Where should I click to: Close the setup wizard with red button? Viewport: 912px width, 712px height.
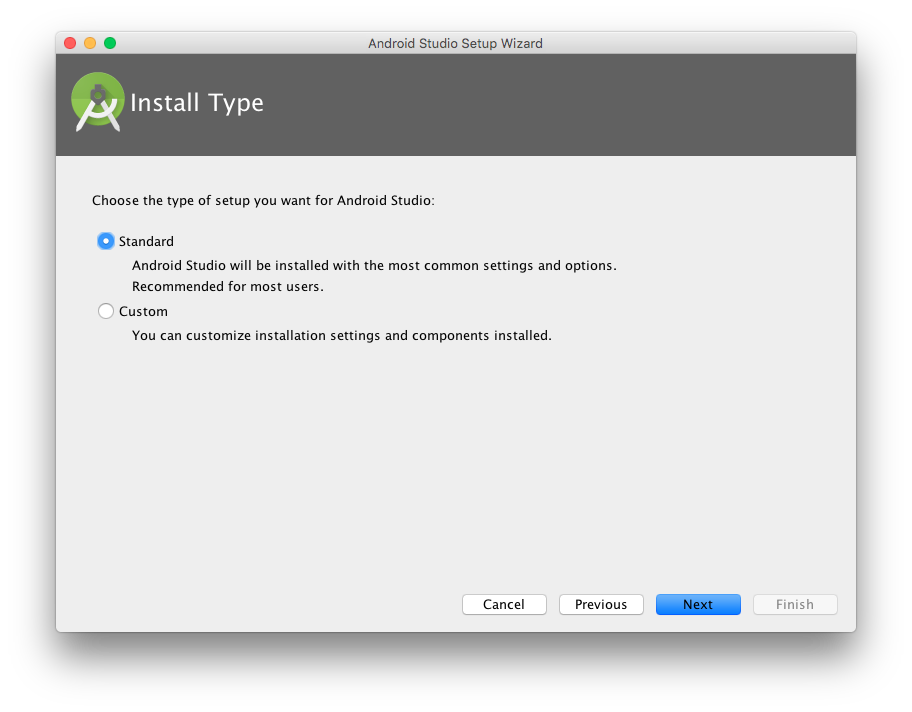(70, 43)
